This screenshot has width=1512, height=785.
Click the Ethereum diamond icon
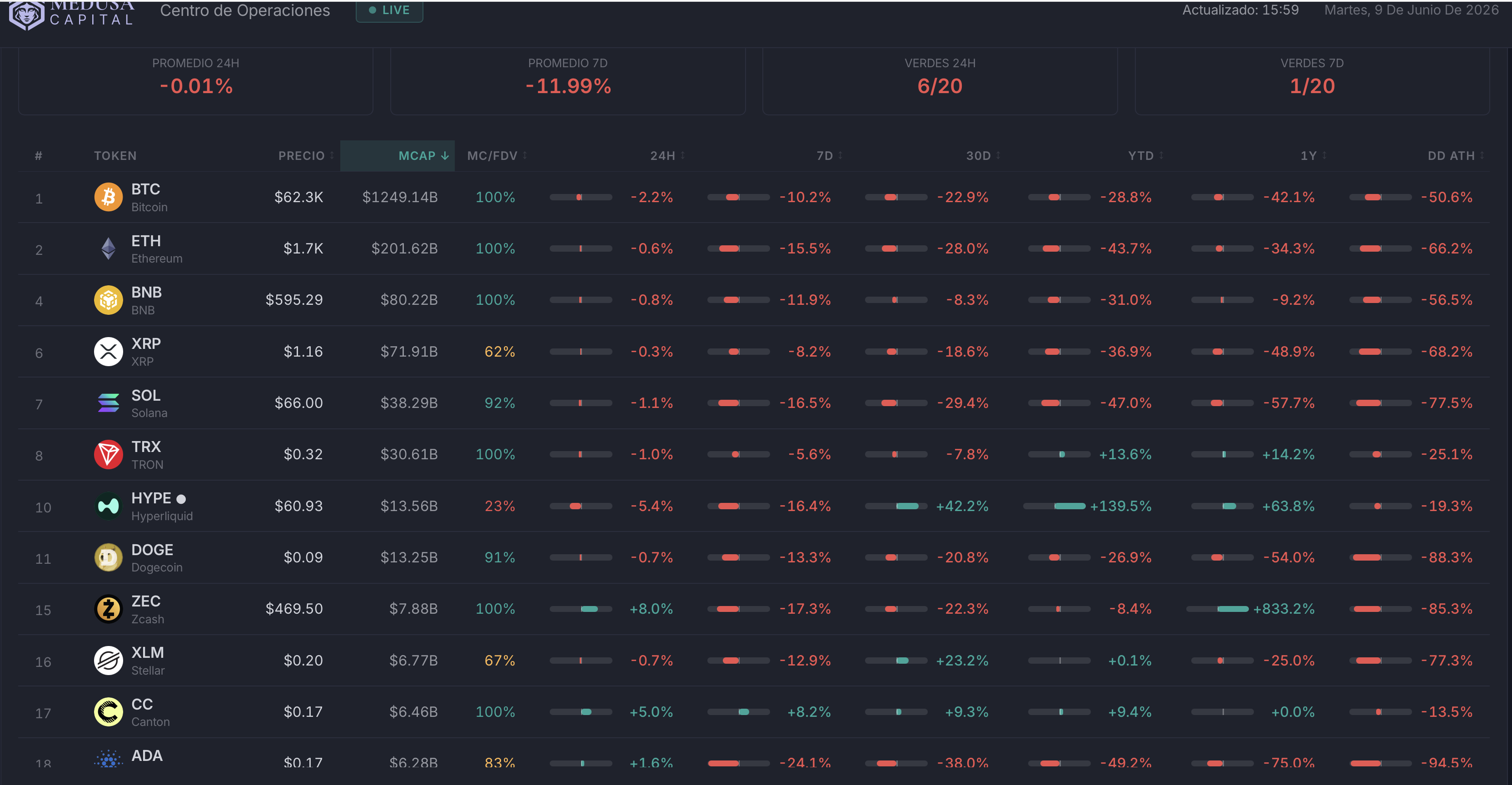click(x=109, y=249)
